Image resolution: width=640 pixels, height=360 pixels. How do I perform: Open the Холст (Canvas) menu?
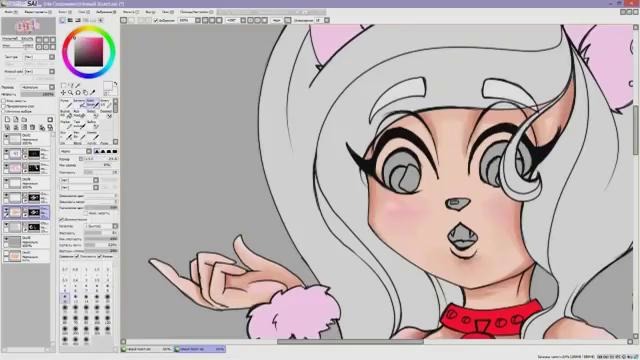[x=64, y=12]
